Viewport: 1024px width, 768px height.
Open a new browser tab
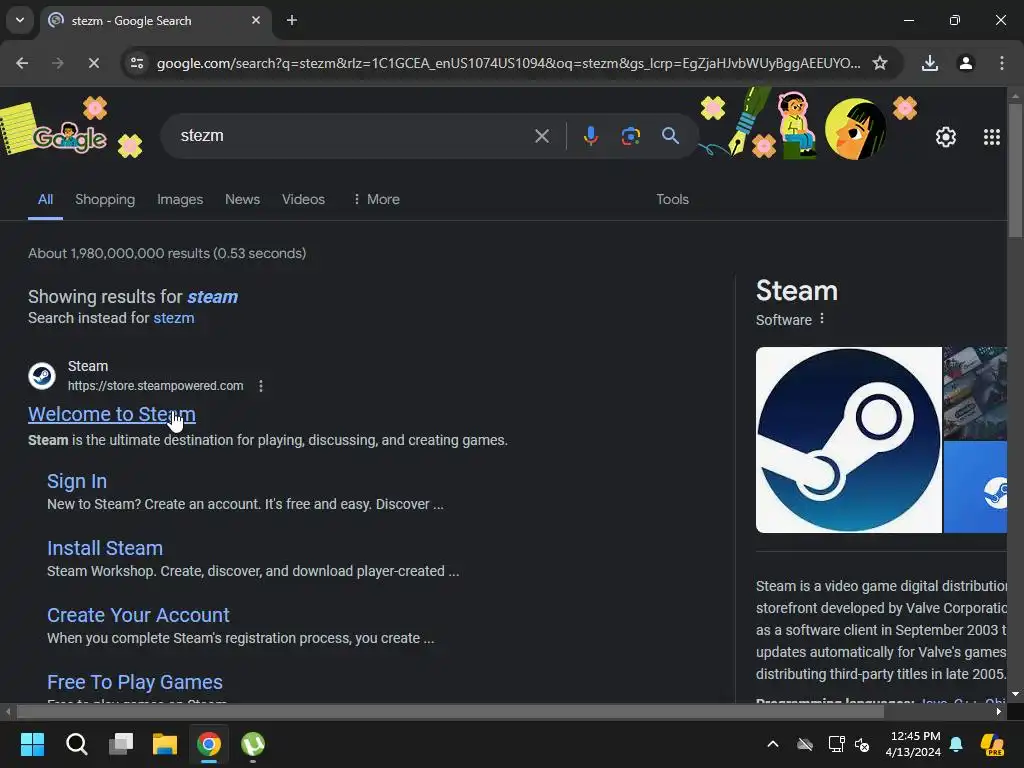(292, 20)
